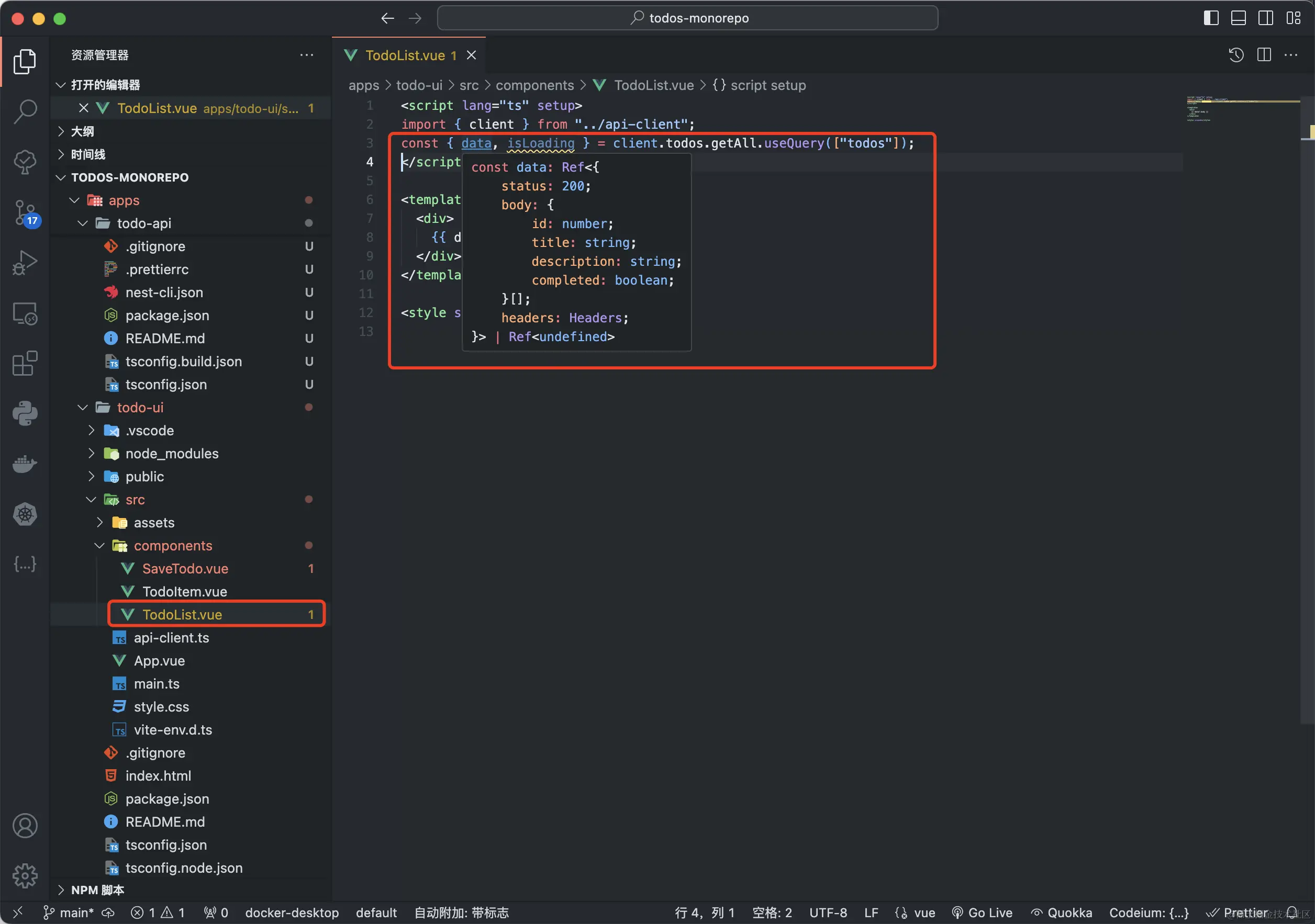Toggle primary sidebar visibility
Screen dimensions: 1315x924
[x=1211, y=18]
